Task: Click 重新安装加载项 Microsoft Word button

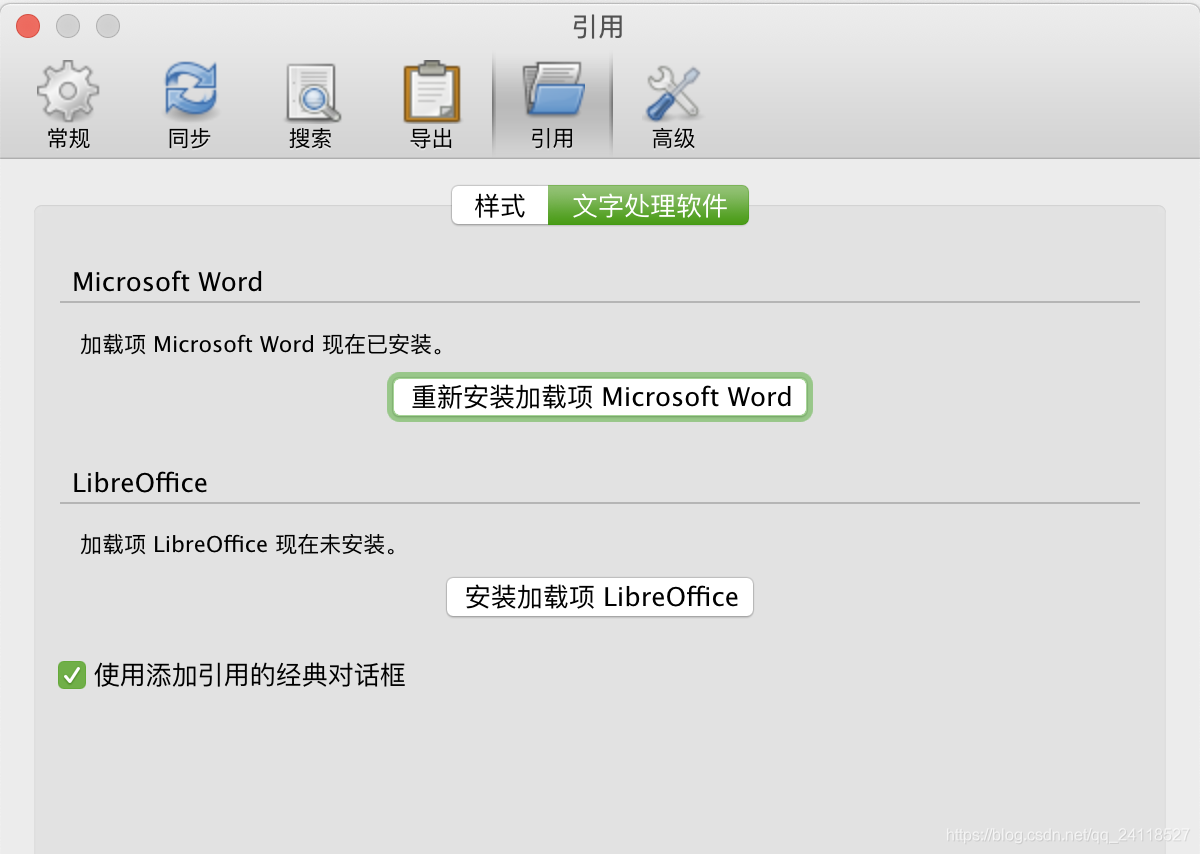Action: tap(600, 397)
